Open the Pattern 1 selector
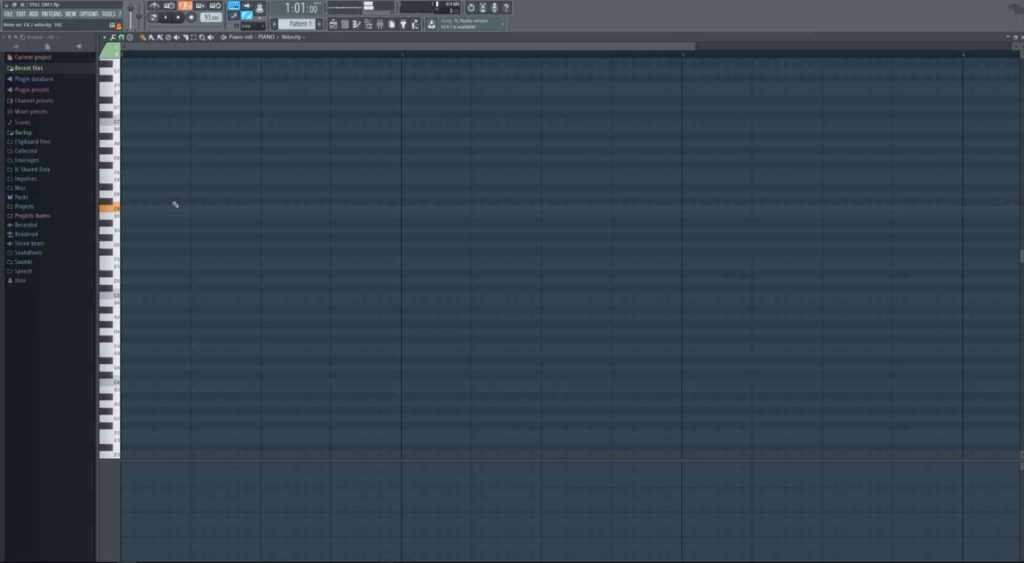Screen dimensions: 1024x563 pyautogui.click(x=296, y=24)
